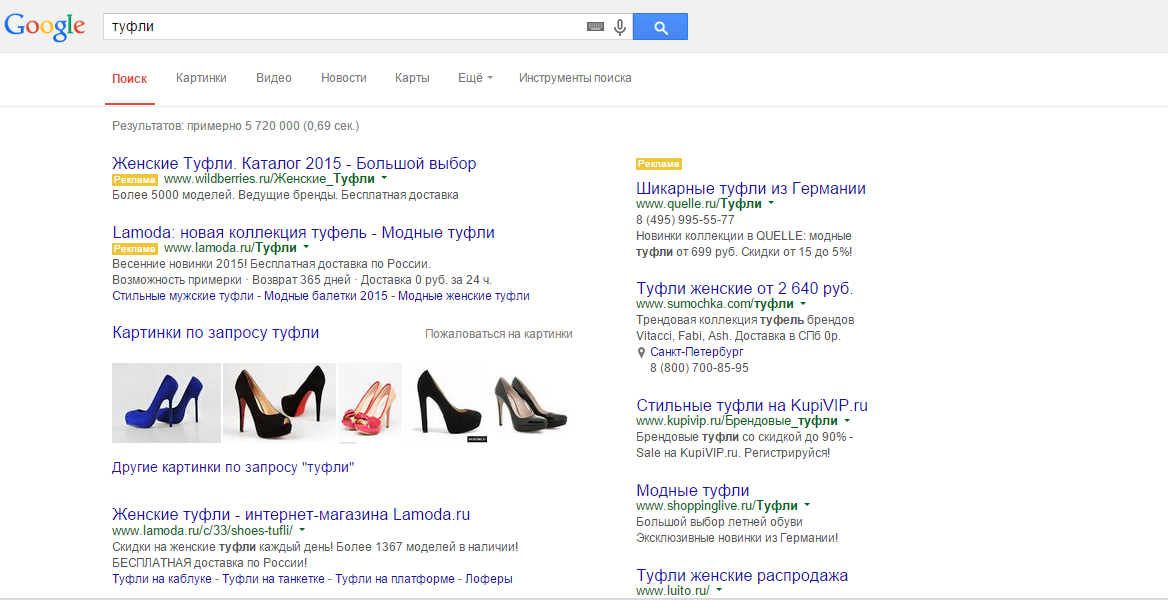
Task: Expand arrow next to kupivip.ru URL
Action: click(x=848, y=421)
